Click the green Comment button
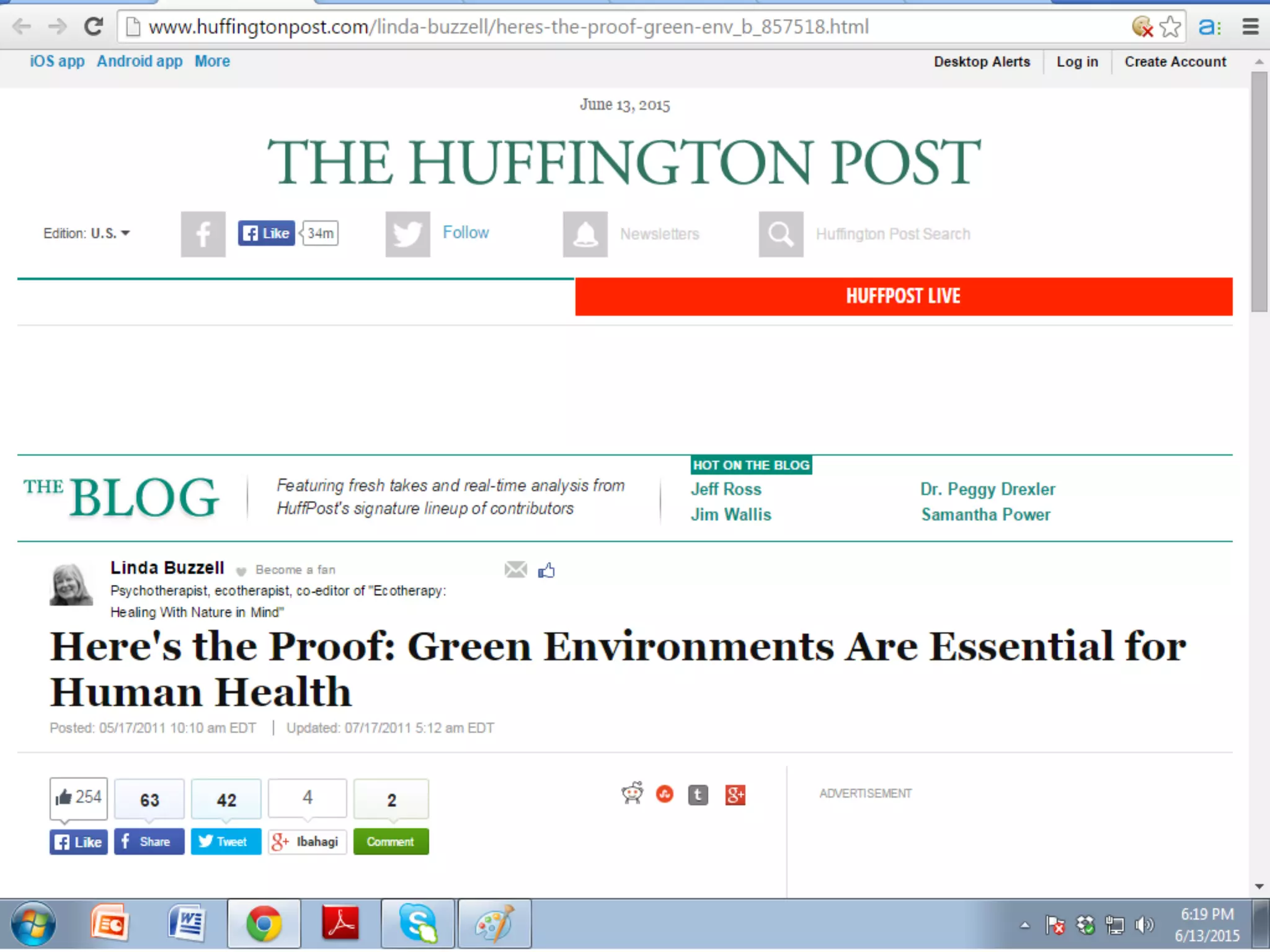The image size is (1270, 952). pos(391,842)
